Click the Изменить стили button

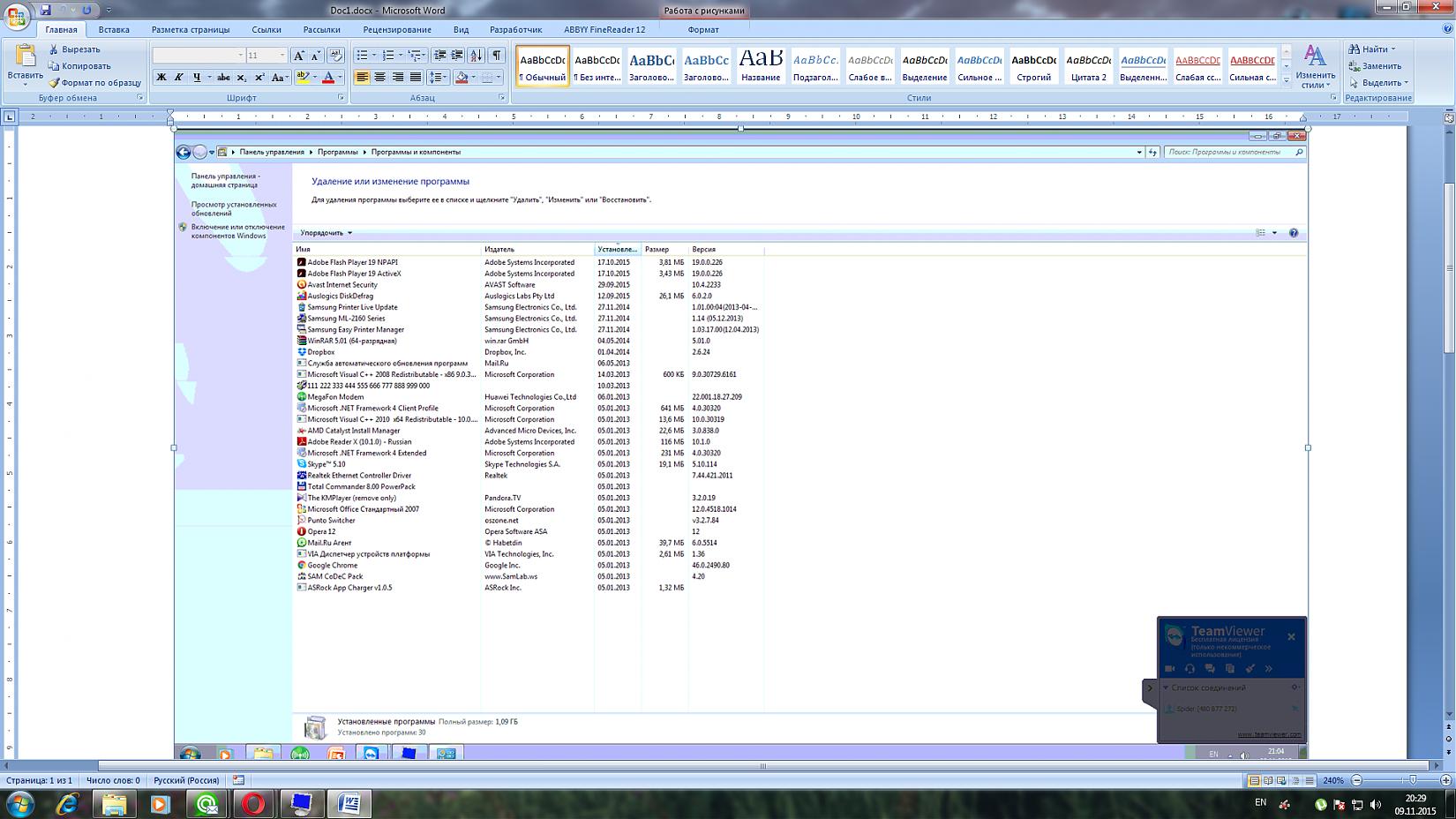point(1315,66)
